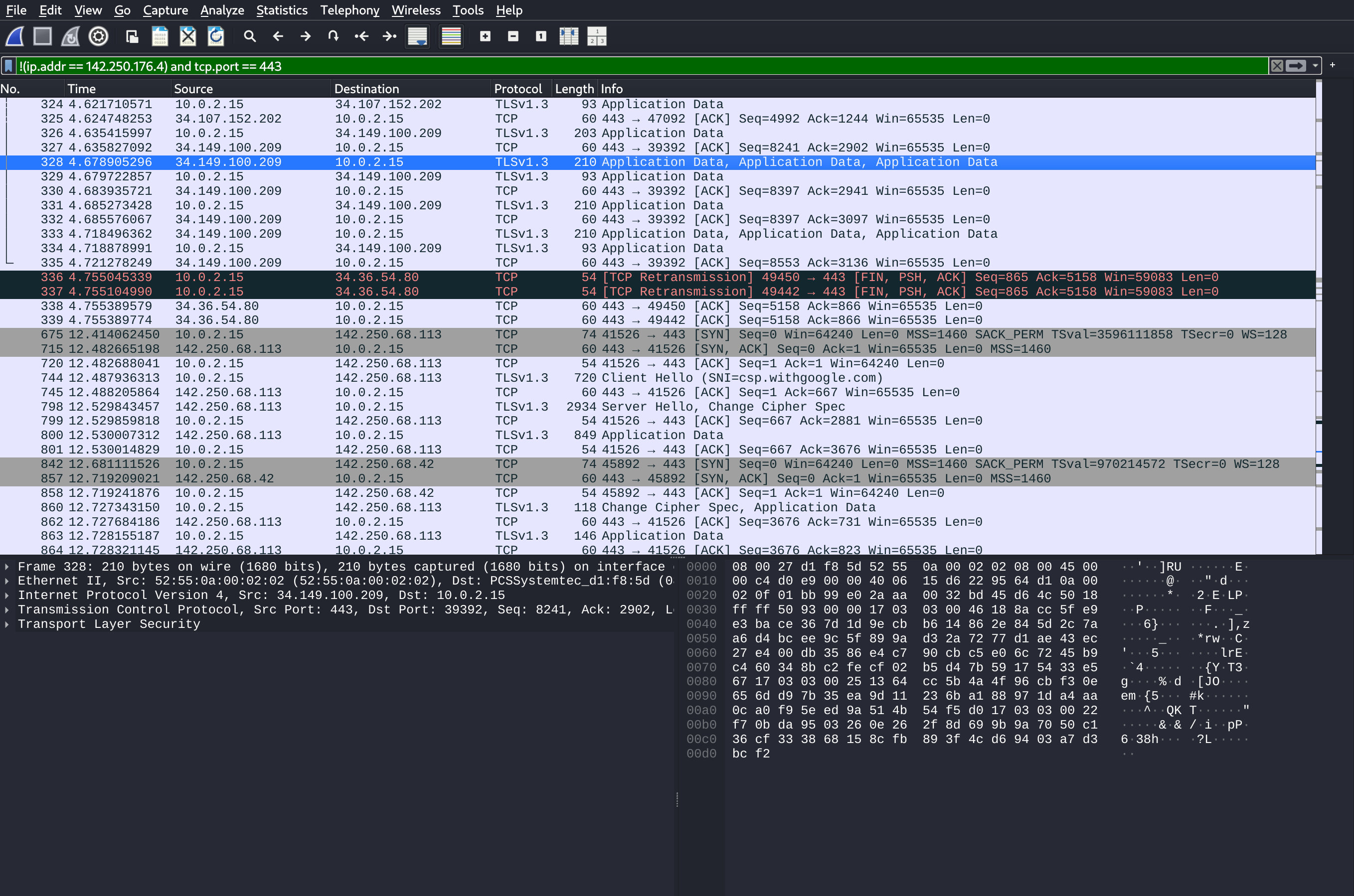Image resolution: width=1354 pixels, height=896 pixels.
Task: Open the Tools menu
Action: [468, 10]
